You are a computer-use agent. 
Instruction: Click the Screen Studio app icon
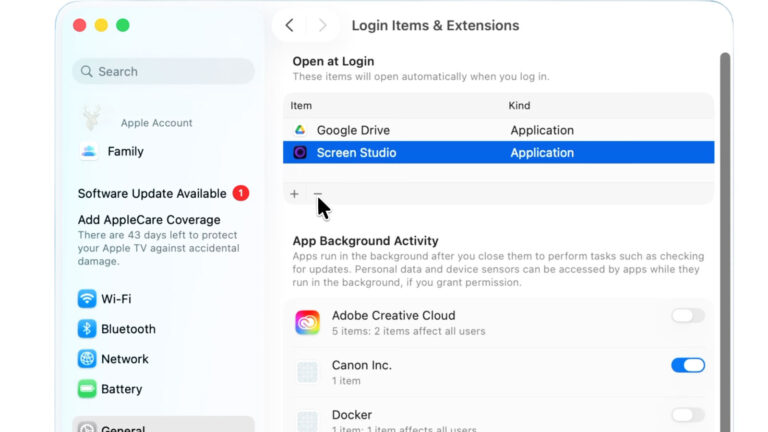point(300,152)
